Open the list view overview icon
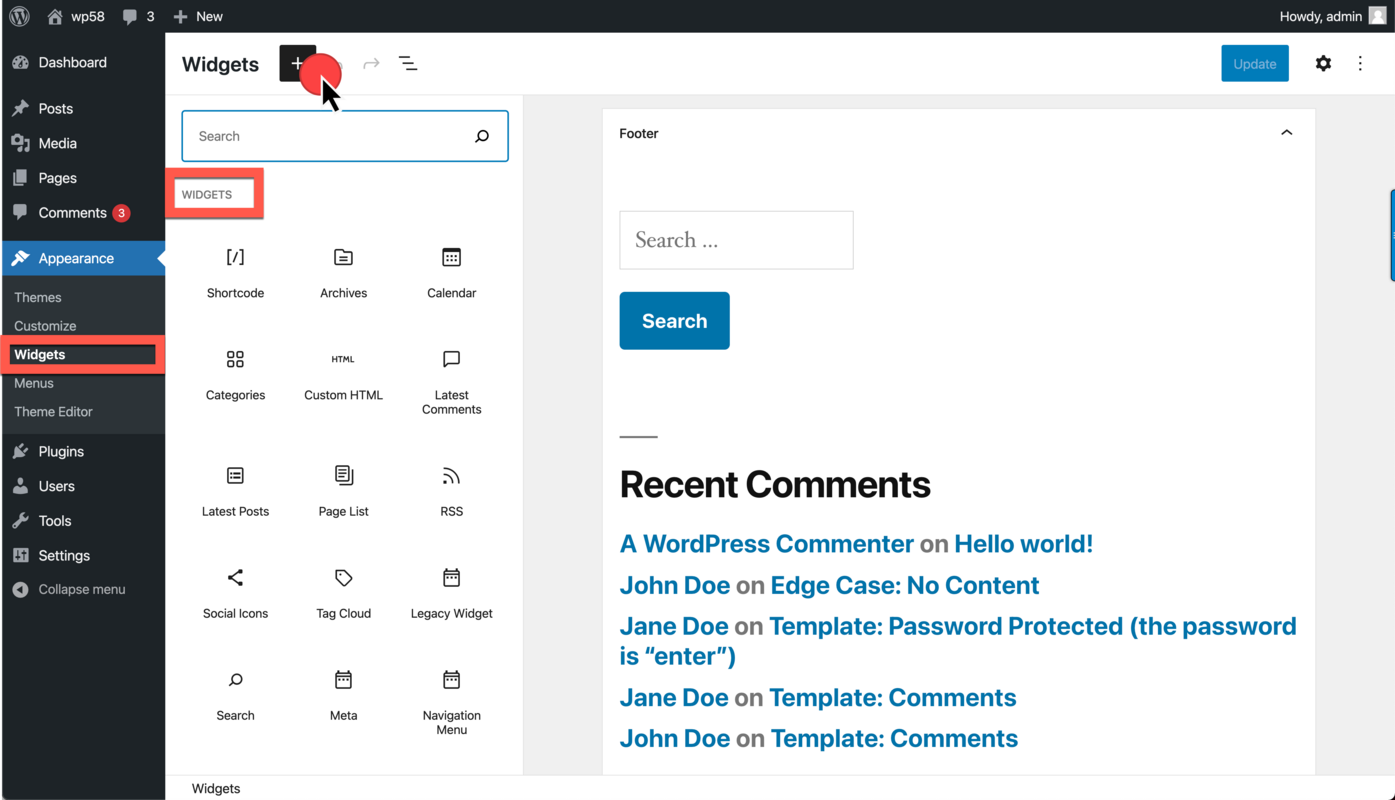This screenshot has height=800, width=1395. 408,62
